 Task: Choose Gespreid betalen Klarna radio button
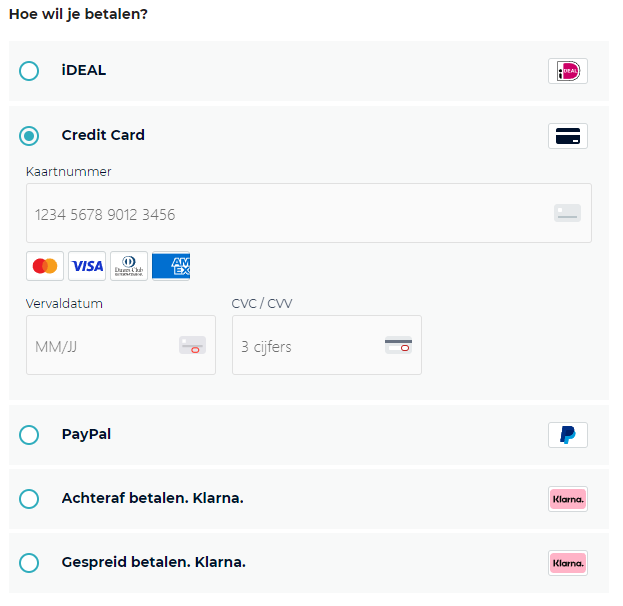29,563
